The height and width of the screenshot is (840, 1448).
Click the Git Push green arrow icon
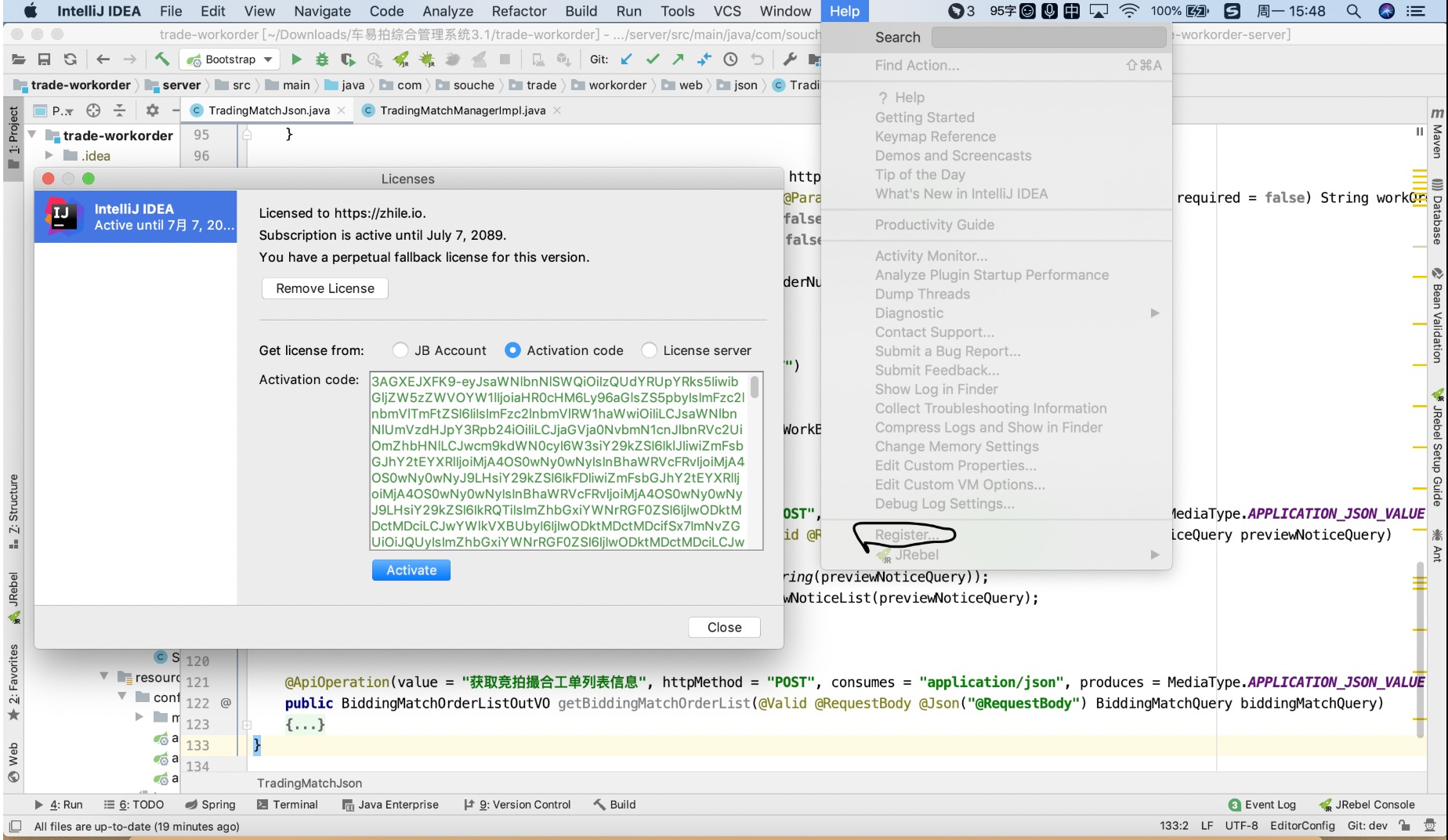[679, 60]
